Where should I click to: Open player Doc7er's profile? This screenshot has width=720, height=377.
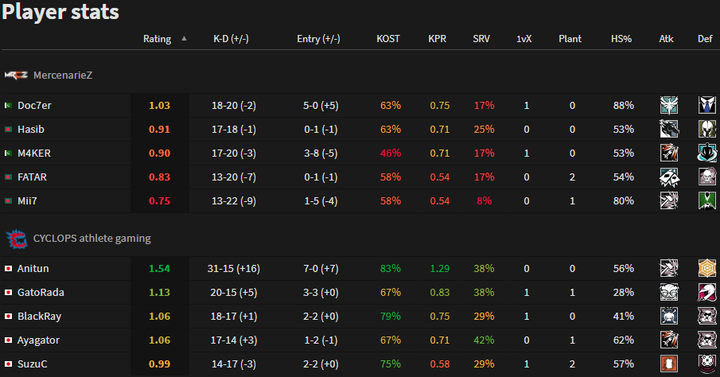click(34, 105)
